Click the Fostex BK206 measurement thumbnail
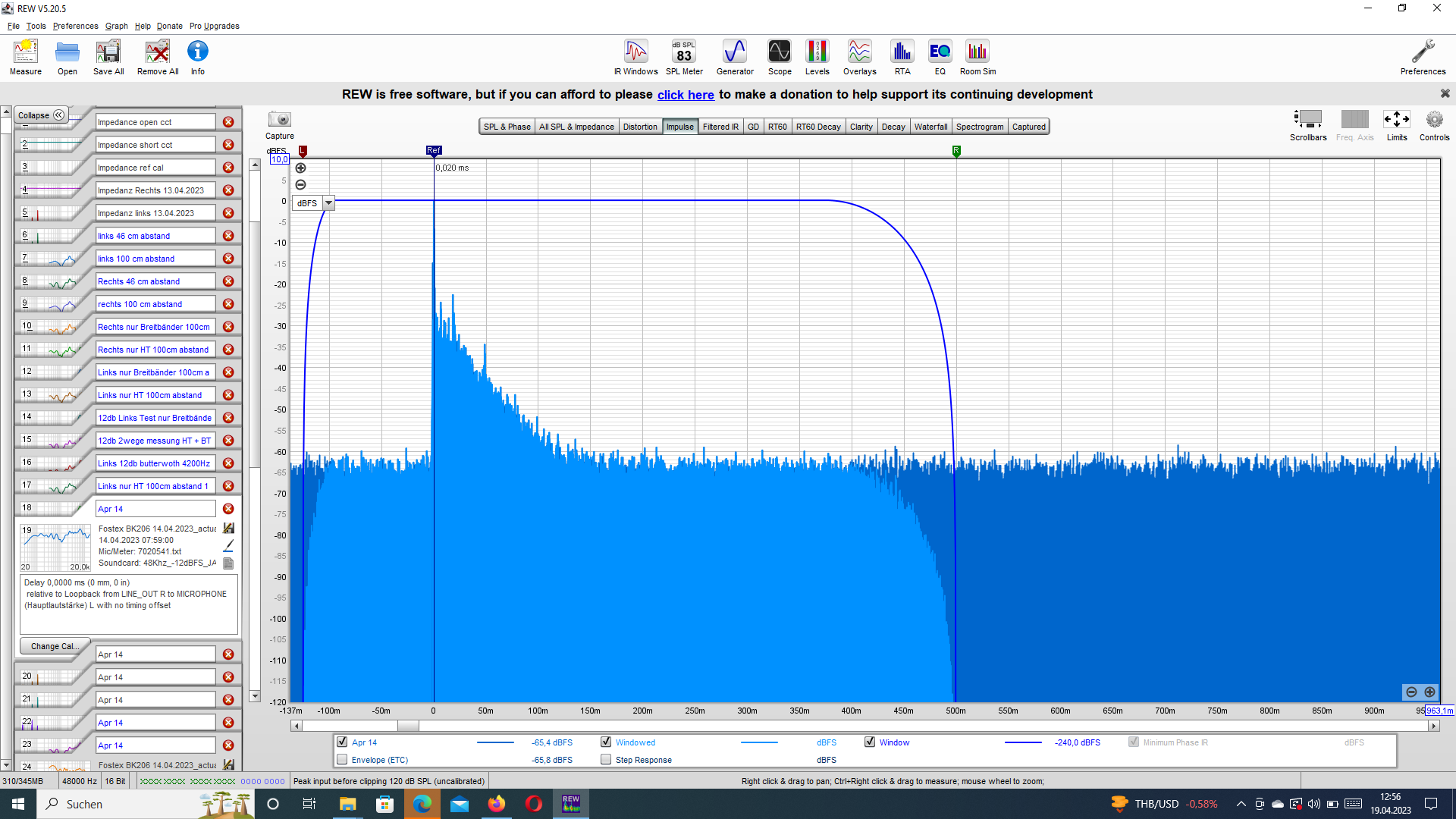This screenshot has height=819, width=1456. pos(55,547)
